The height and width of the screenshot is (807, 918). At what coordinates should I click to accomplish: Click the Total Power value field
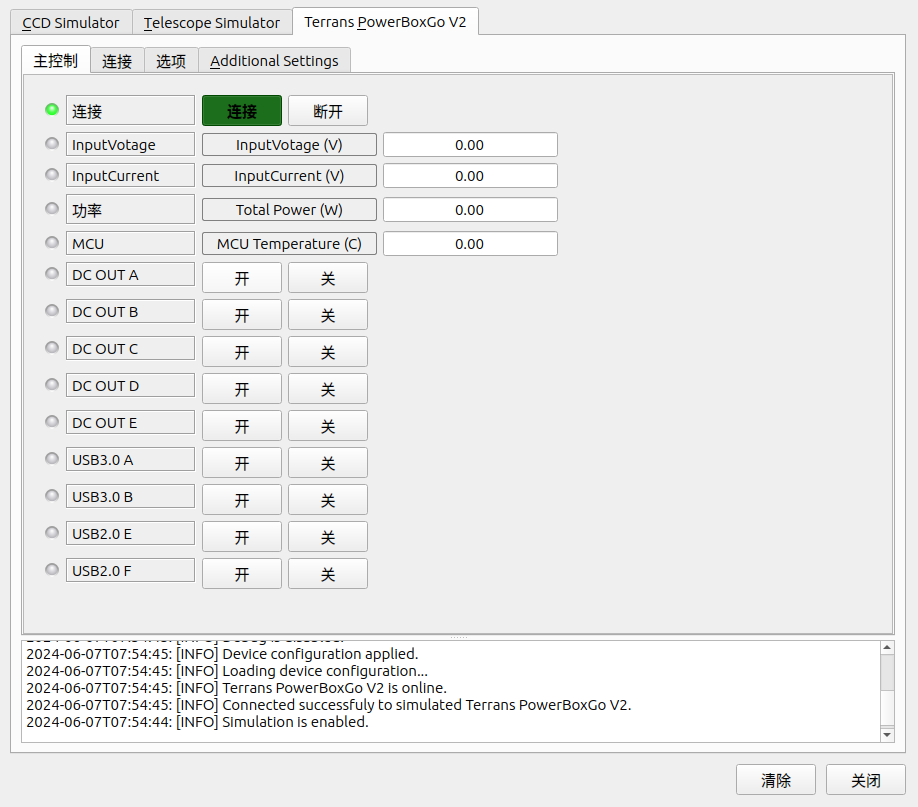pos(470,210)
